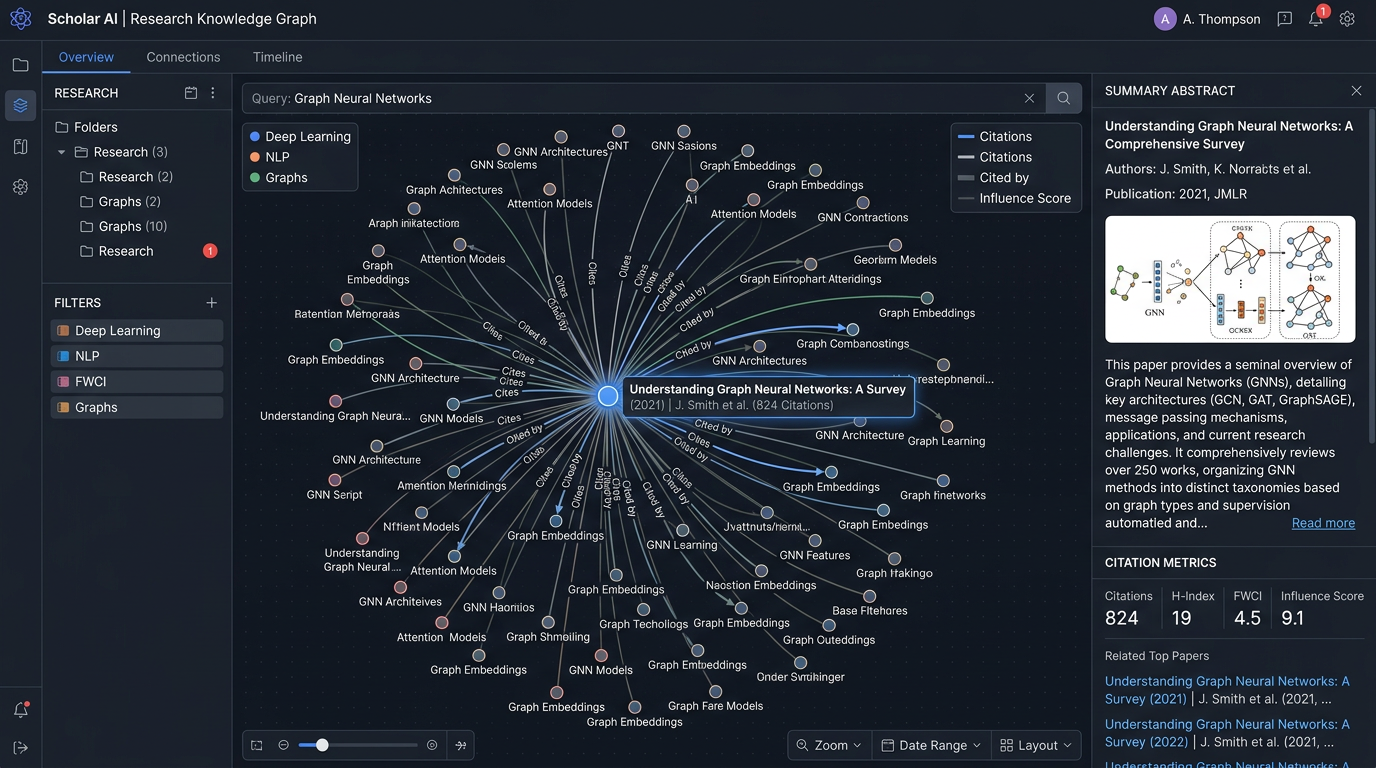This screenshot has height=768, width=1376.
Task: Switch to the Timeline tab
Action: point(277,57)
